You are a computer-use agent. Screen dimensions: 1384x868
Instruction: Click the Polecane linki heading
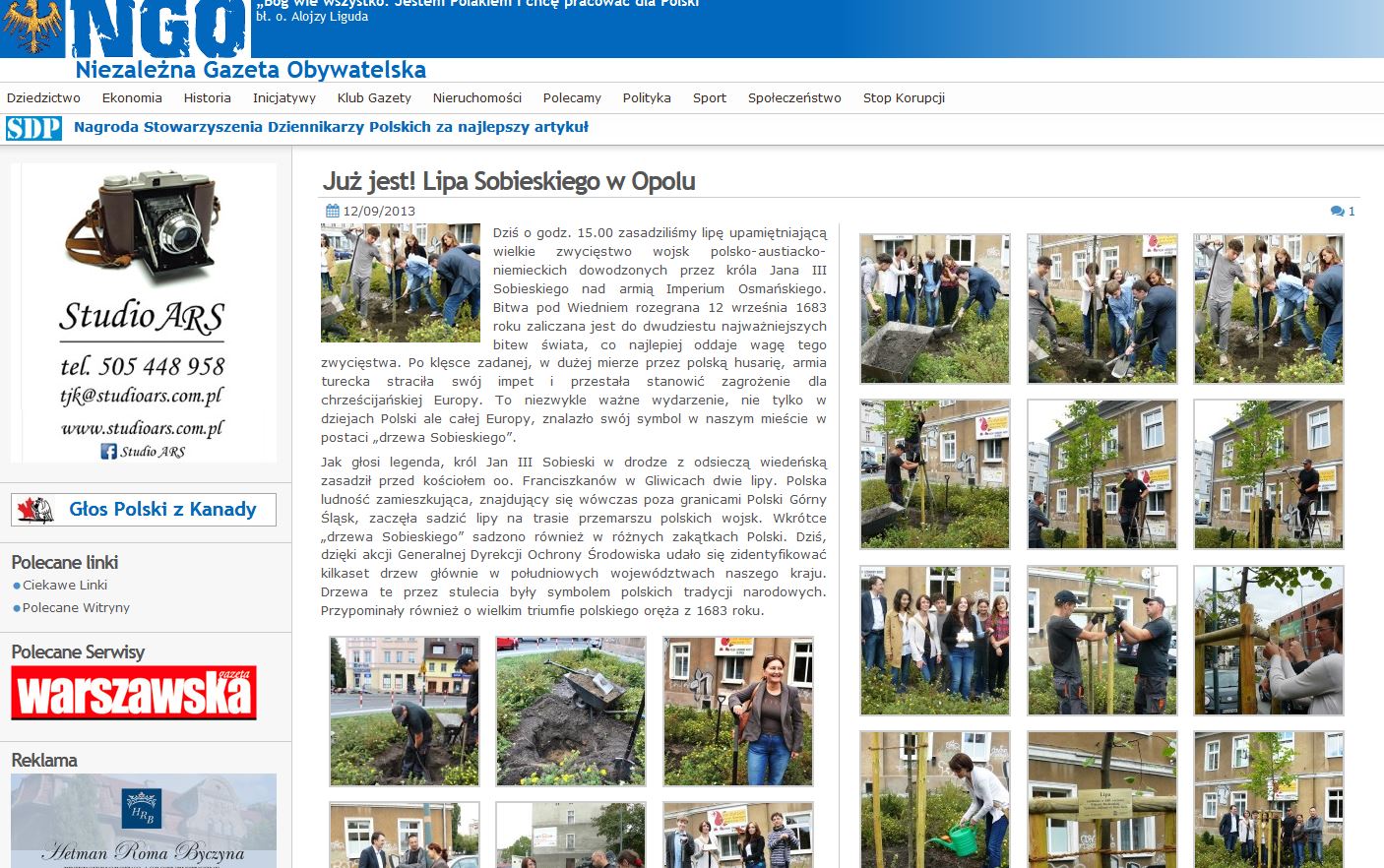[65, 562]
